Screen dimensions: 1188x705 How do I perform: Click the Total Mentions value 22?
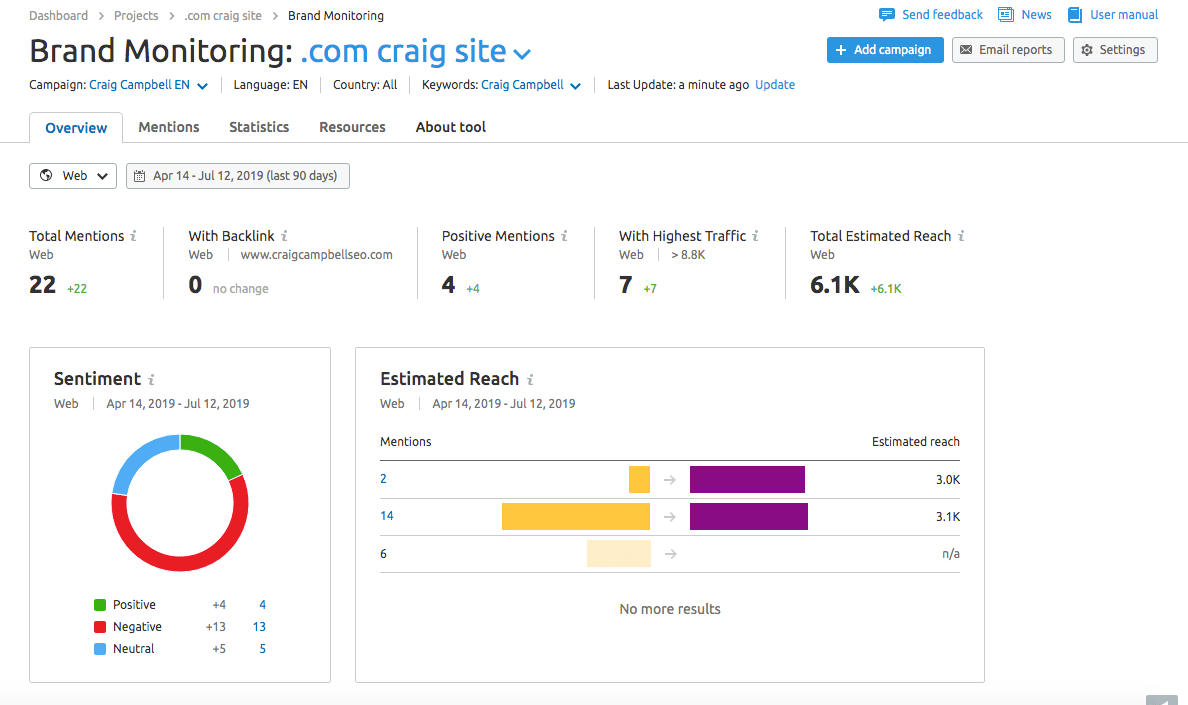[x=42, y=285]
